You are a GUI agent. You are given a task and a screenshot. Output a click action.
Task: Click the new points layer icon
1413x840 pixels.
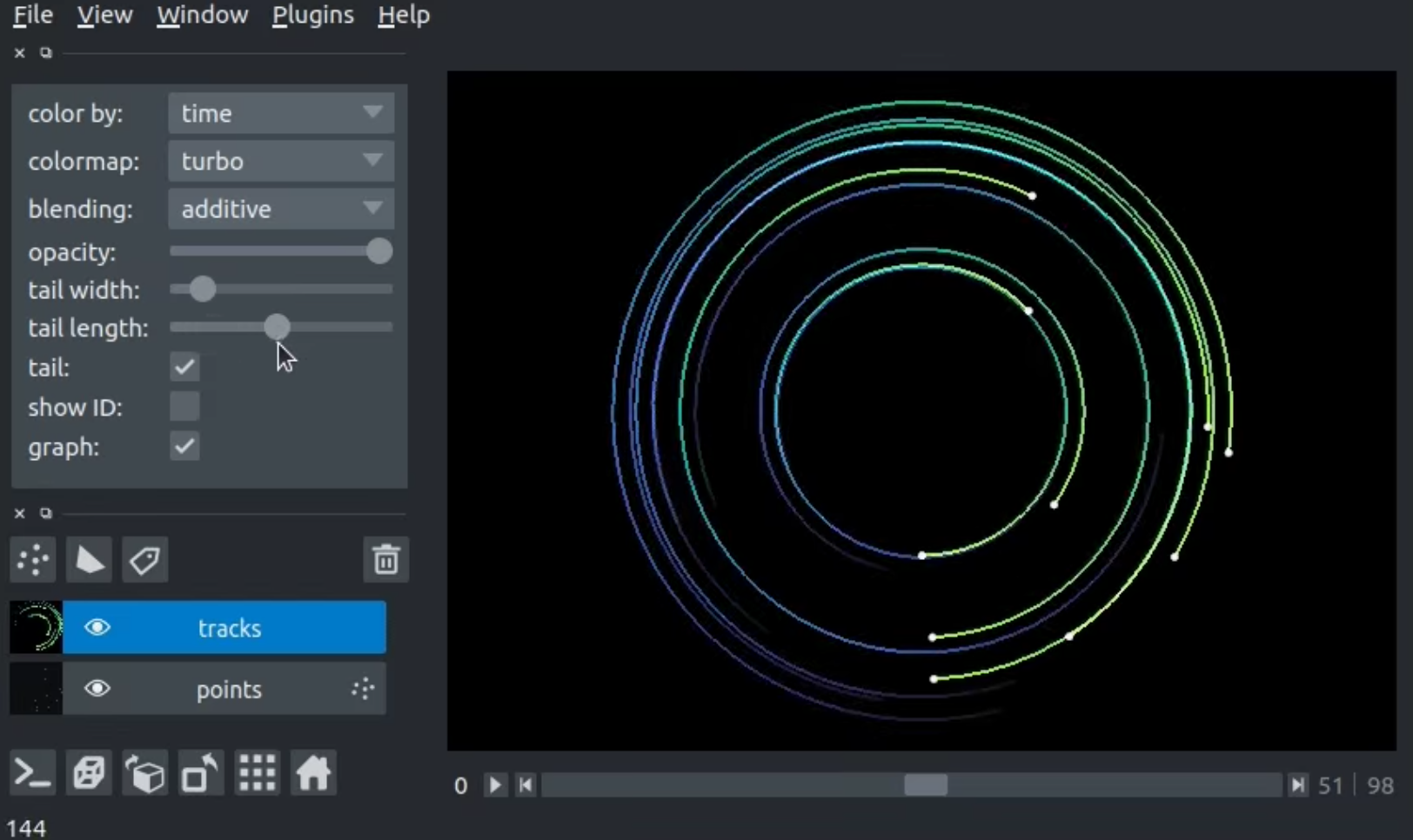click(33, 560)
